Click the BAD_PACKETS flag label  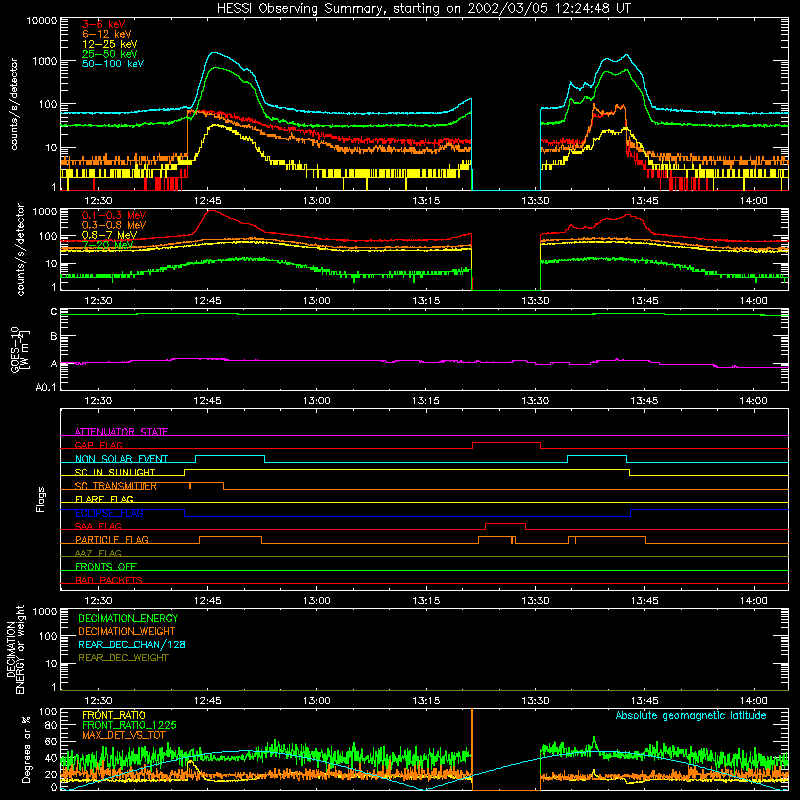click(109, 580)
